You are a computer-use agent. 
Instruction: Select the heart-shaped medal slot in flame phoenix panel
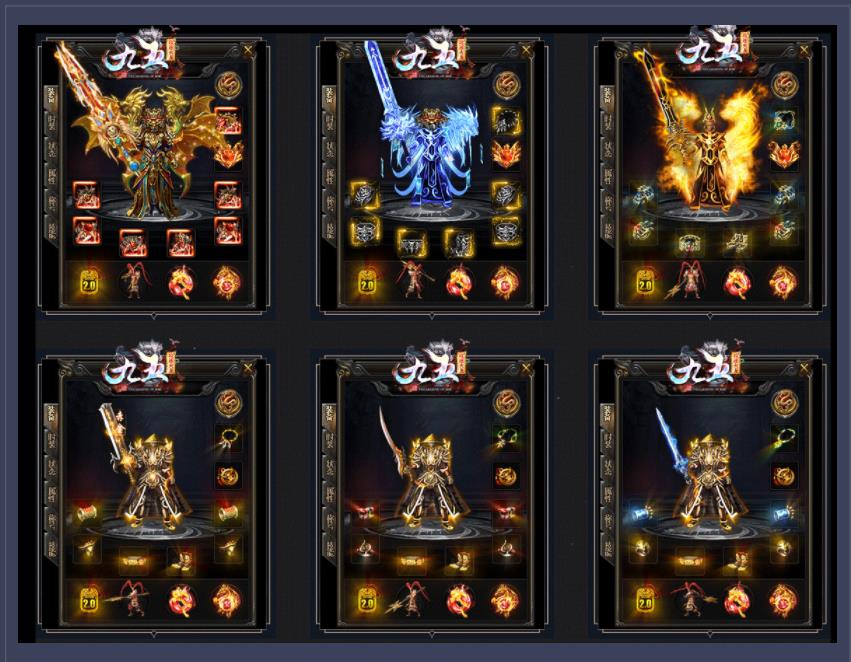coord(784,154)
